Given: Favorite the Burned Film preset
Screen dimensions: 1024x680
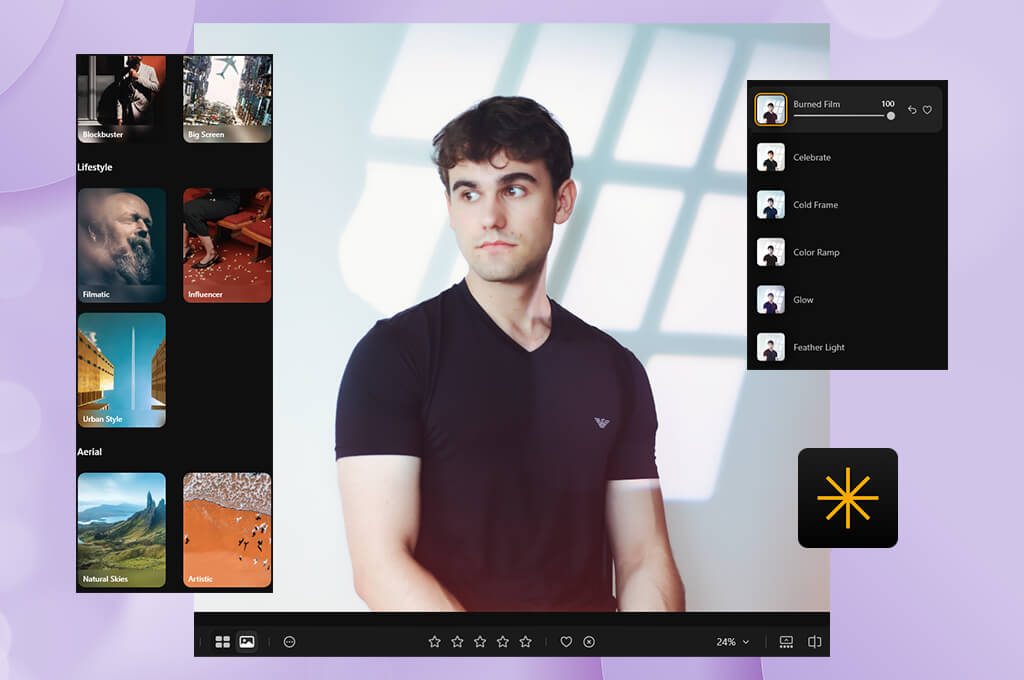Looking at the screenshot, I should pos(927,110).
